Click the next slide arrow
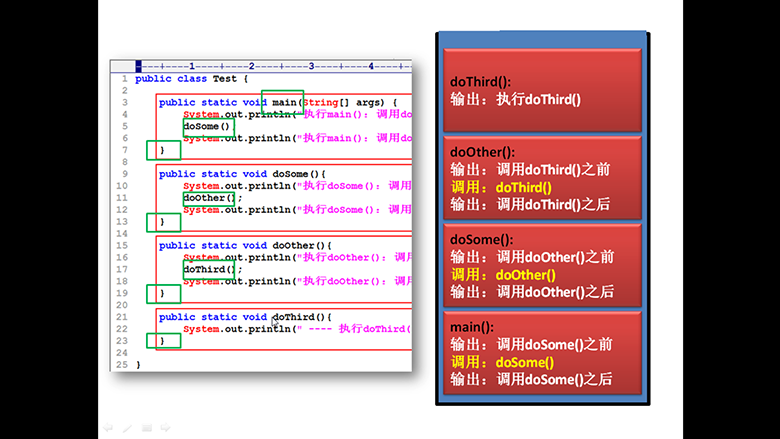Viewport: 780px width, 439px height. click(166, 428)
